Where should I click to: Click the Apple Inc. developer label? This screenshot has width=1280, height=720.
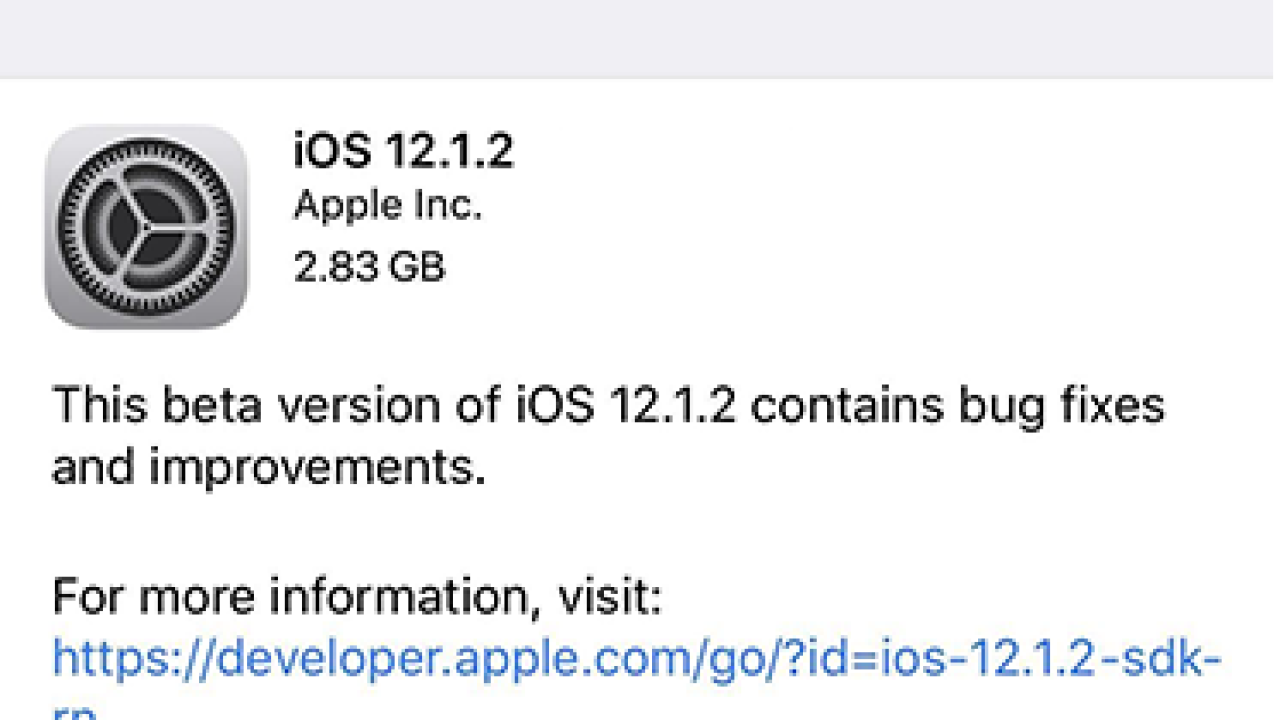pos(388,207)
